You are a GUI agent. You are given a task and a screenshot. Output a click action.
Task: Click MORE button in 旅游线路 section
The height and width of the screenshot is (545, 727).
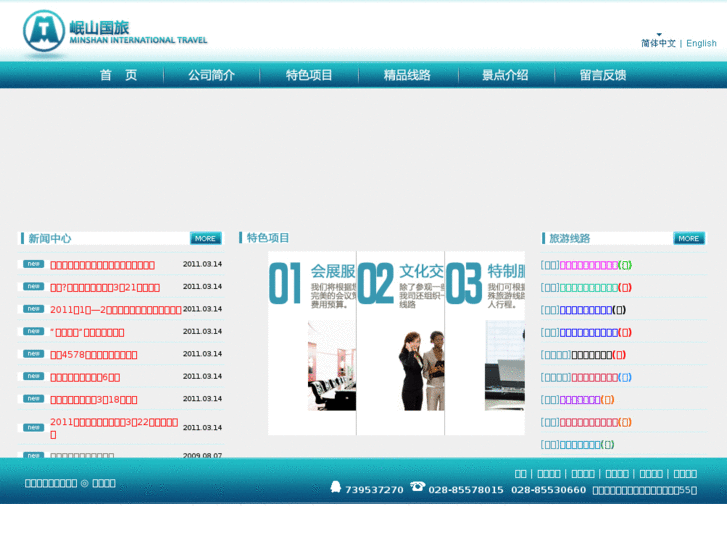pyautogui.click(x=689, y=238)
